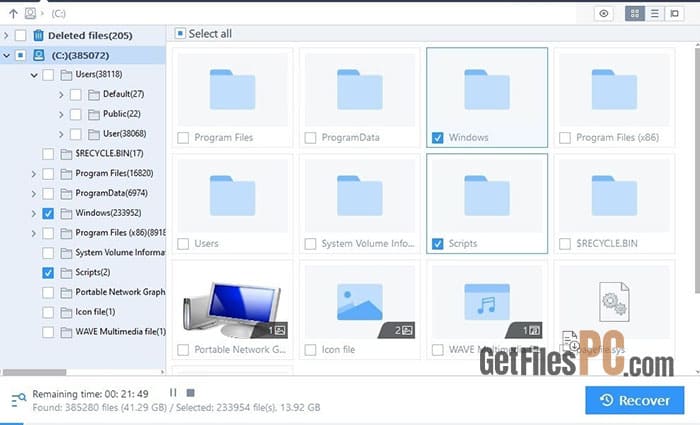Toggle the (C:)(385072) checkbox
Screen dimensions: 700x425
21,55
